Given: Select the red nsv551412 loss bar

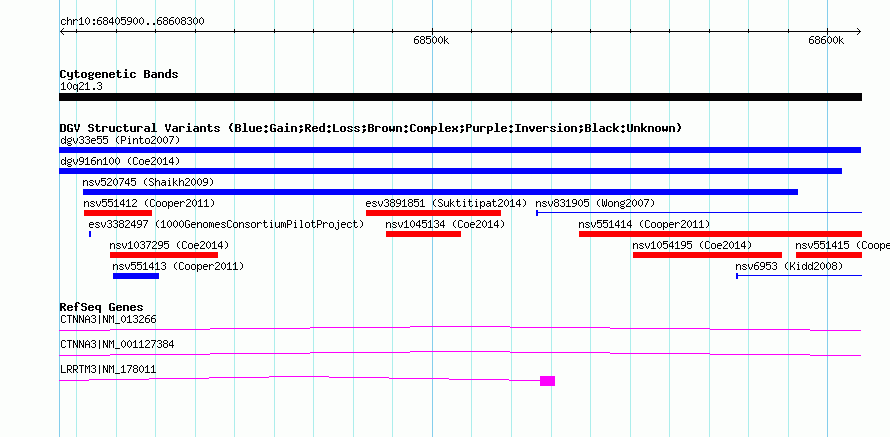Looking at the screenshot, I should (x=118, y=213).
